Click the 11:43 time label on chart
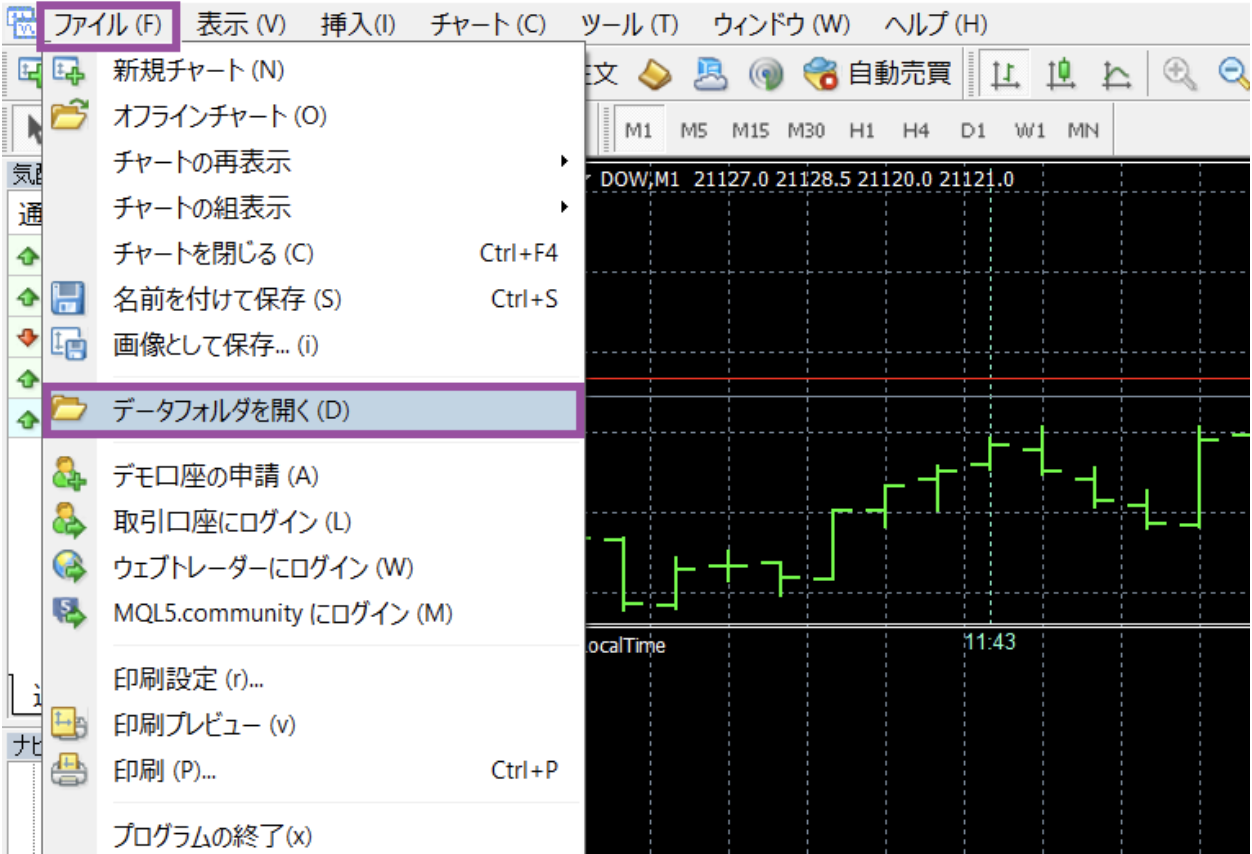The height and width of the screenshot is (854, 1252). [990, 642]
